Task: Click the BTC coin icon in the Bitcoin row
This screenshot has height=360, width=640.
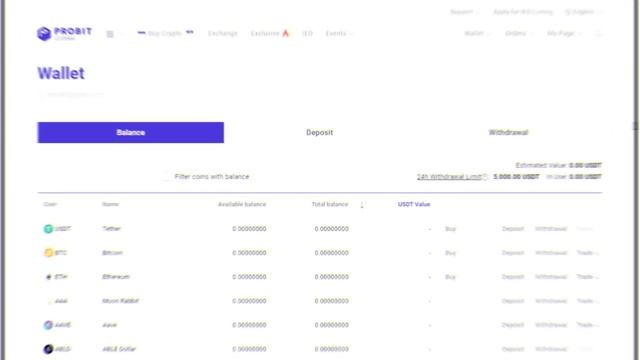Action: tap(49, 253)
